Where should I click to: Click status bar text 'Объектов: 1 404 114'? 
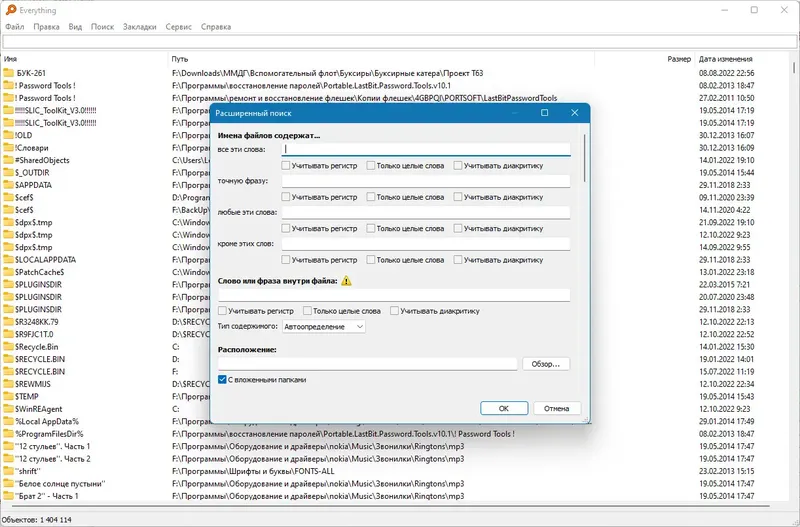36,520
